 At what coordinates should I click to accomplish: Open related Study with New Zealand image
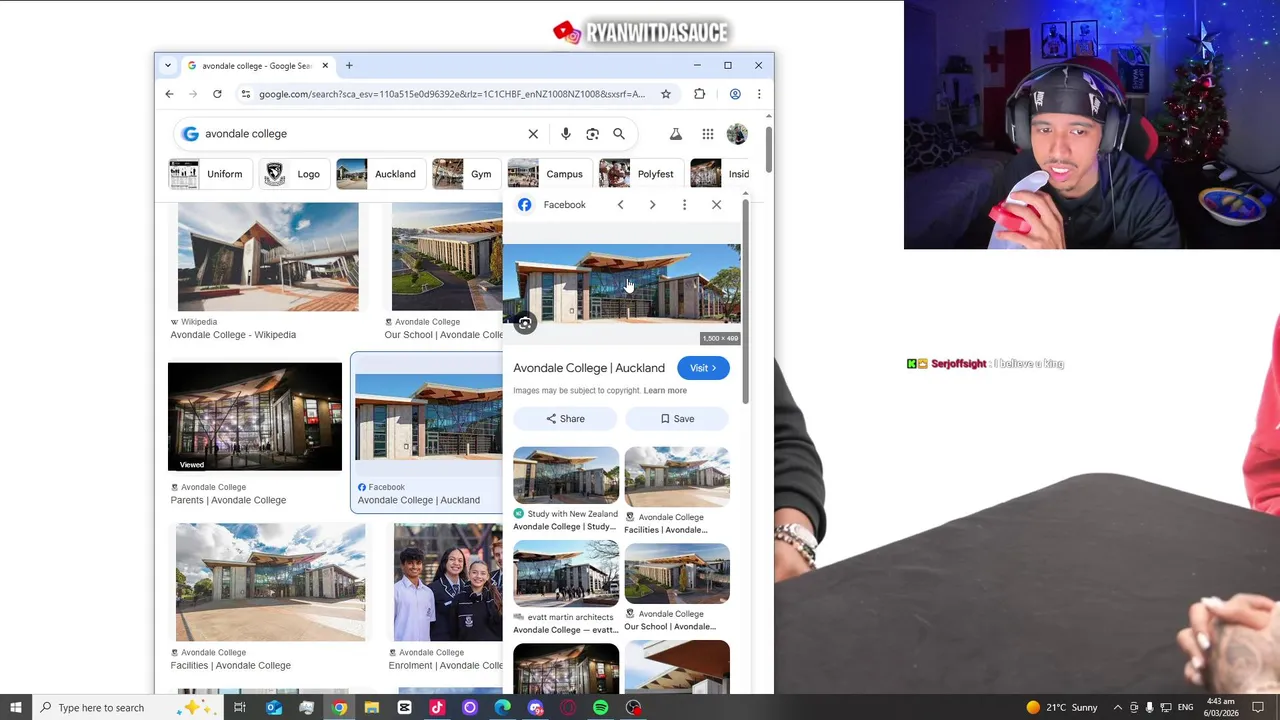(x=566, y=476)
